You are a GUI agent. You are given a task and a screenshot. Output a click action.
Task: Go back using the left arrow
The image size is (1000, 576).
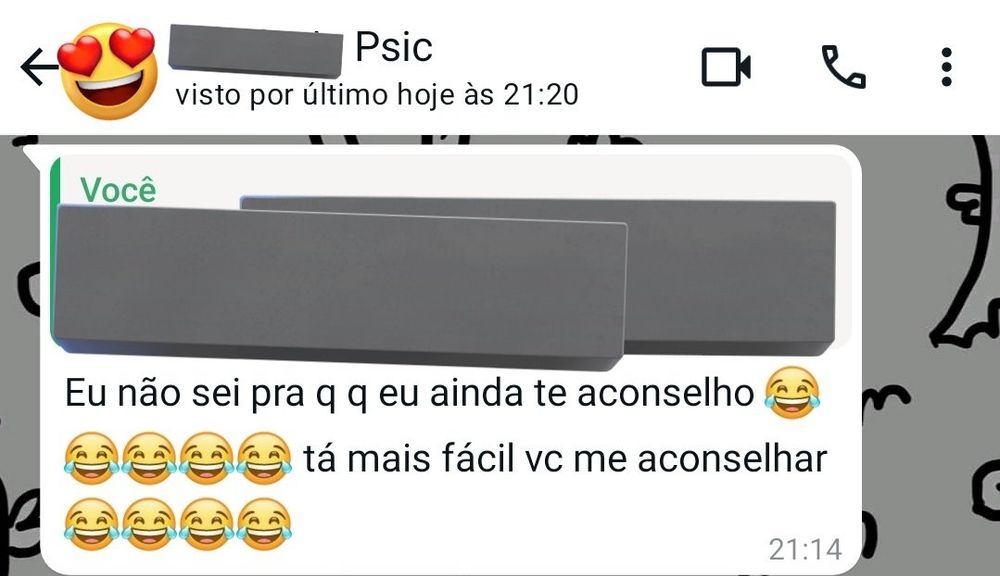pyautogui.click(x=38, y=66)
